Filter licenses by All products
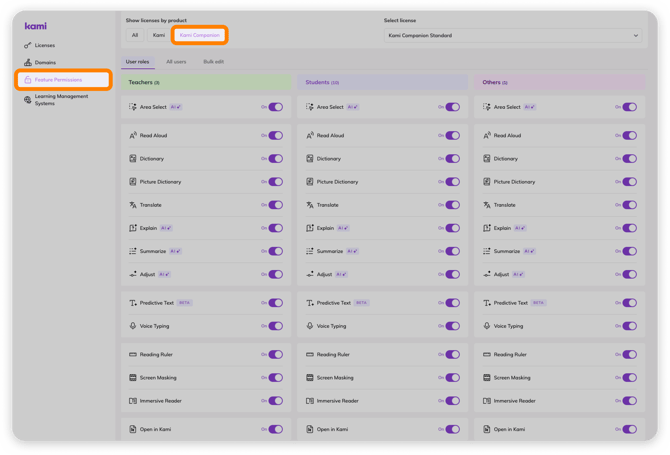670x455 pixels. (135, 35)
